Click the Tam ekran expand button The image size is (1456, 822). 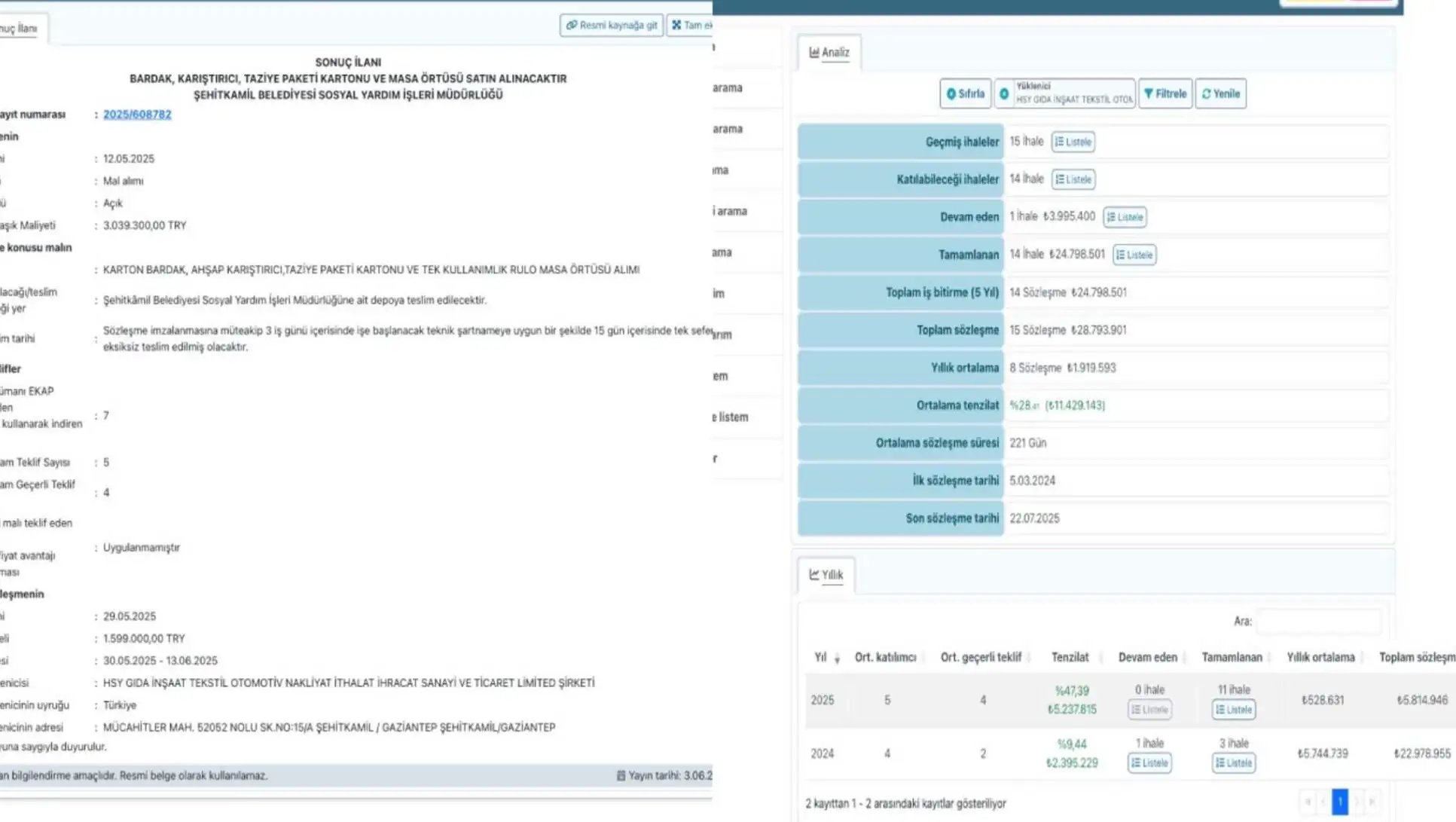pyautogui.click(x=690, y=25)
